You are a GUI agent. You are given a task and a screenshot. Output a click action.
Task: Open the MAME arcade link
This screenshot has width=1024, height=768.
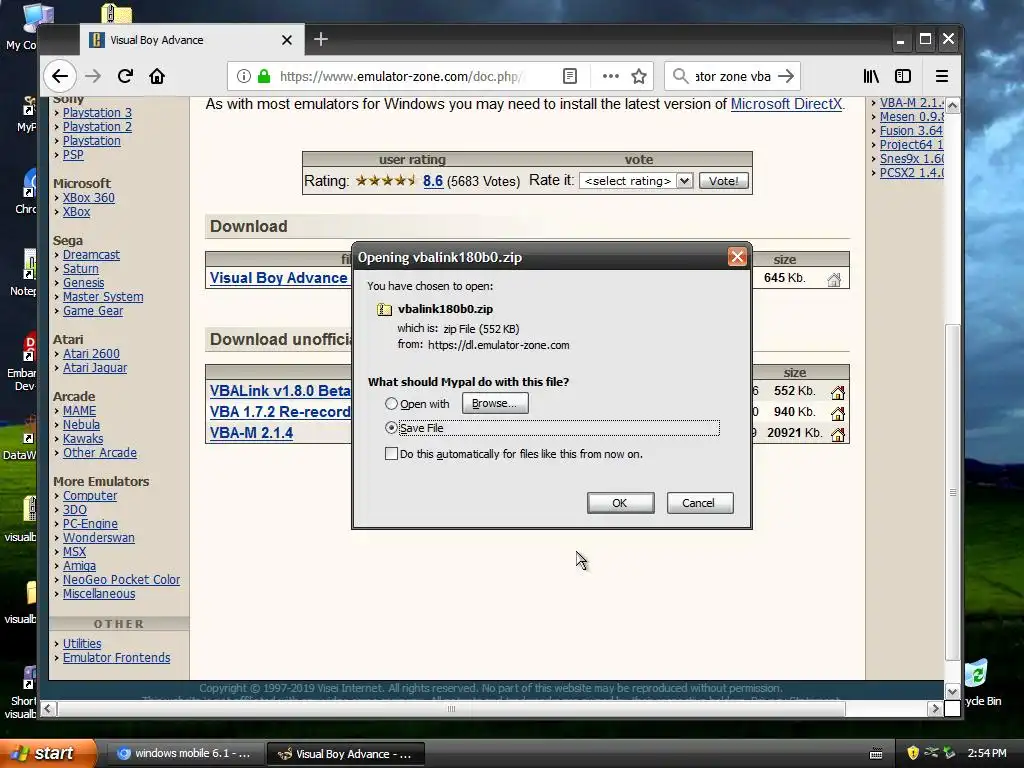pos(79,411)
